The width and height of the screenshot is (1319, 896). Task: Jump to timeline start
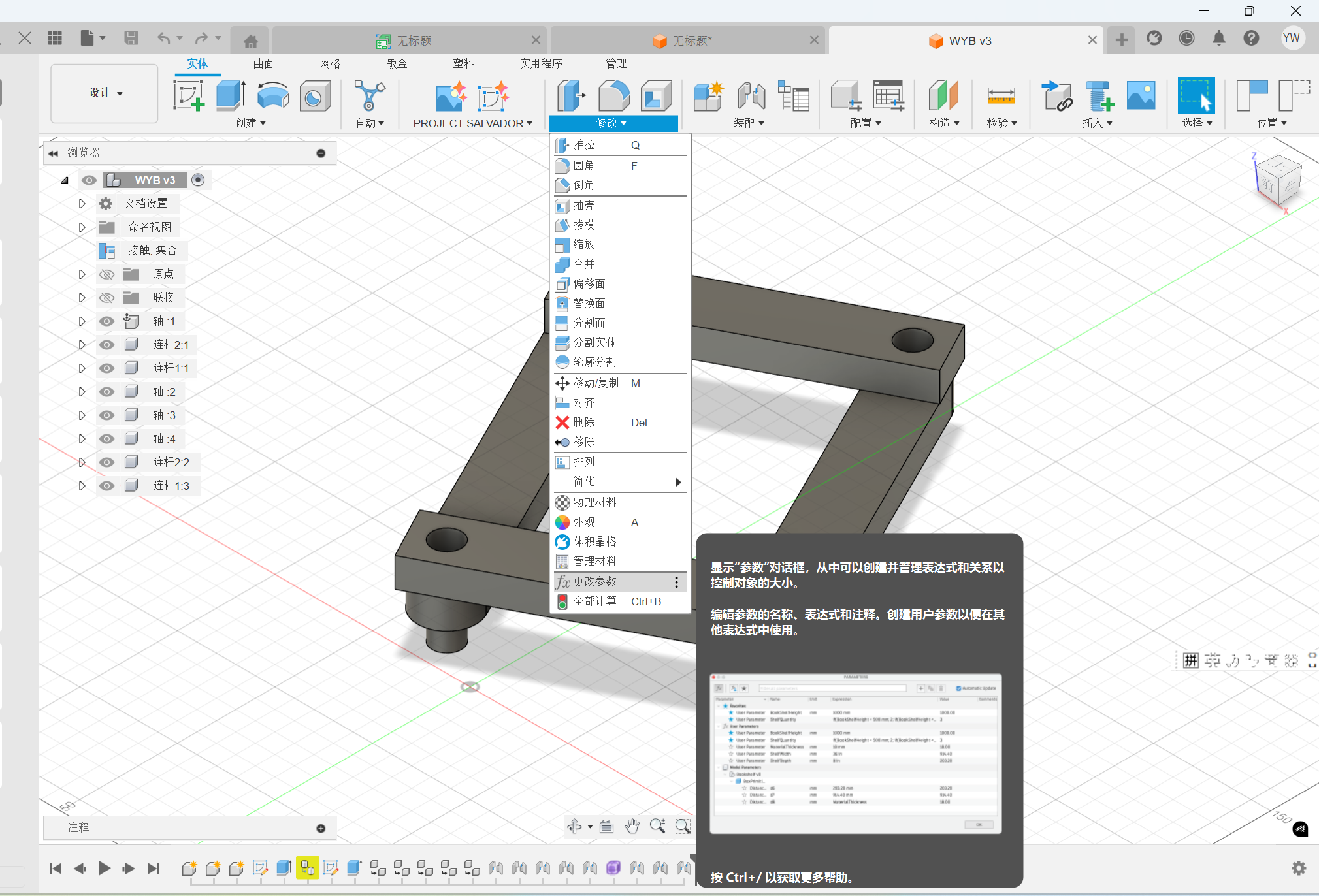(x=56, y=868)
